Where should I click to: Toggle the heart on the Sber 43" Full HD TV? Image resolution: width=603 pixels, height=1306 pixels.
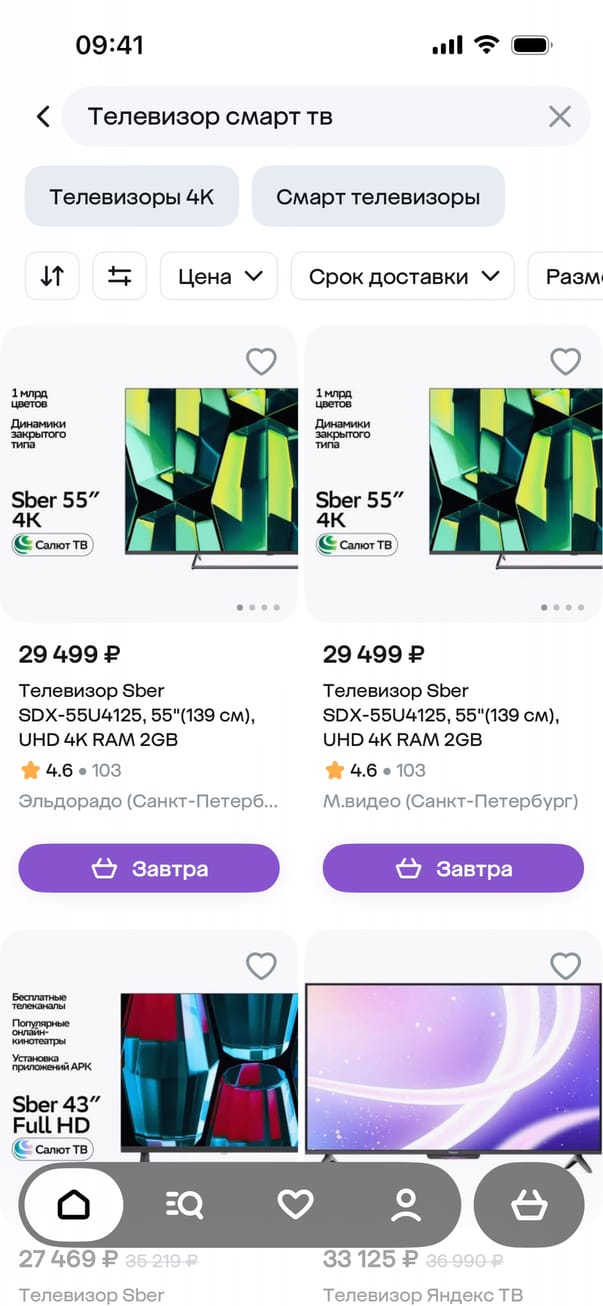[x=261, y=965]
